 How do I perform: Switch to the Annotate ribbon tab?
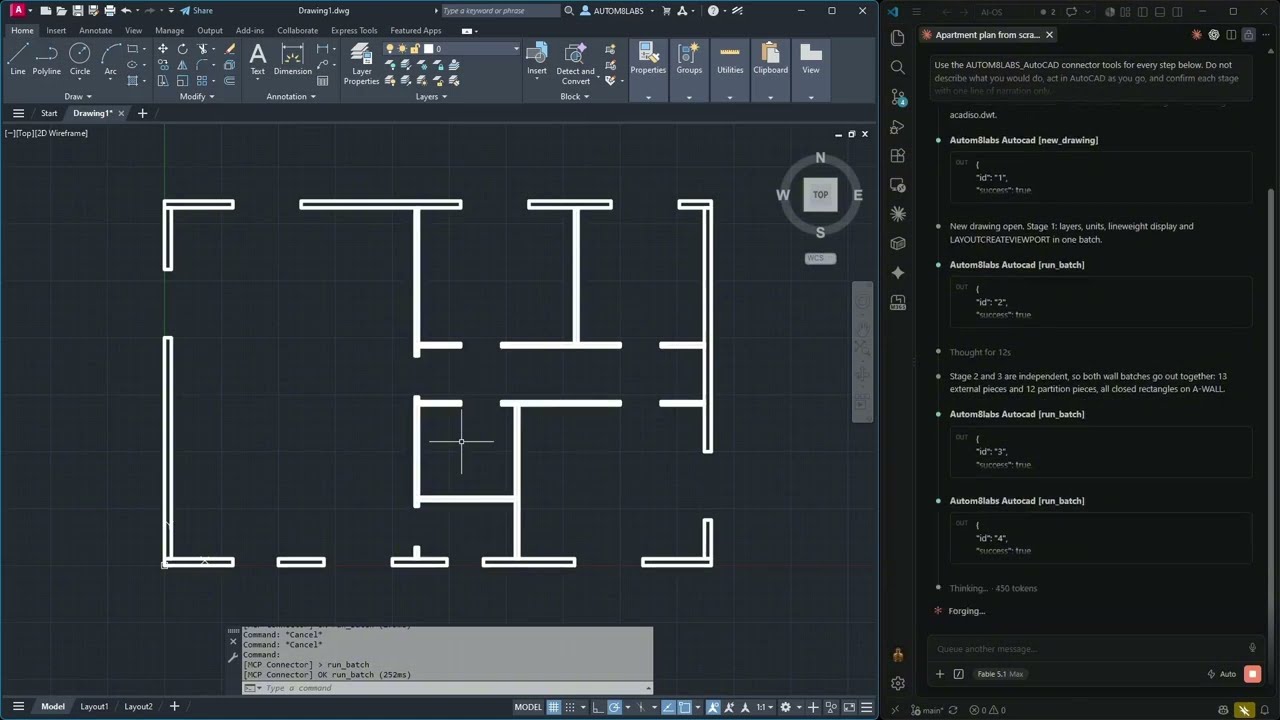point(96,30)
